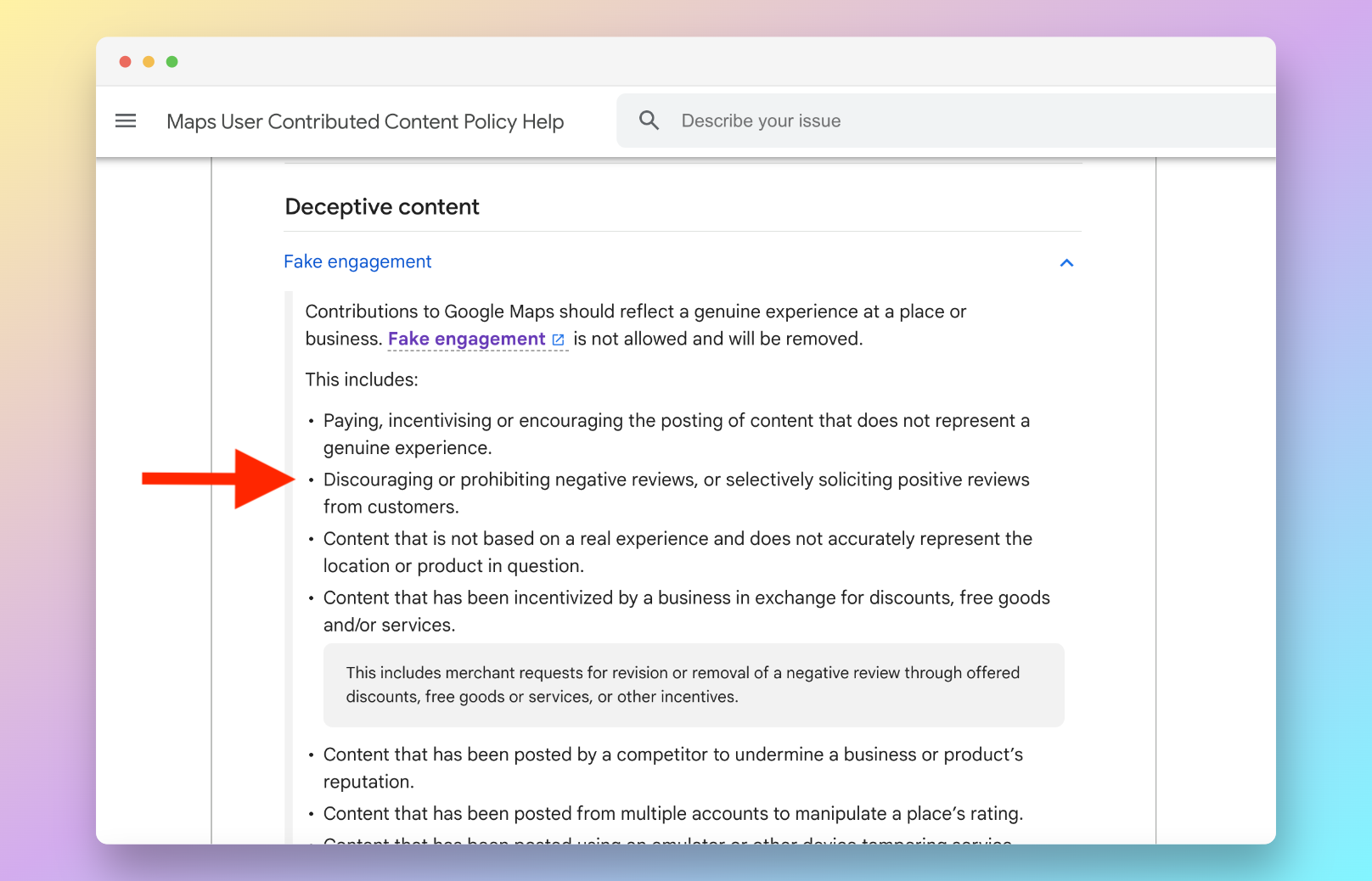Viewport: 1372px width, 881px height.
Task: Collapse section using the up chevron
Action: (x=1066, y=263)
